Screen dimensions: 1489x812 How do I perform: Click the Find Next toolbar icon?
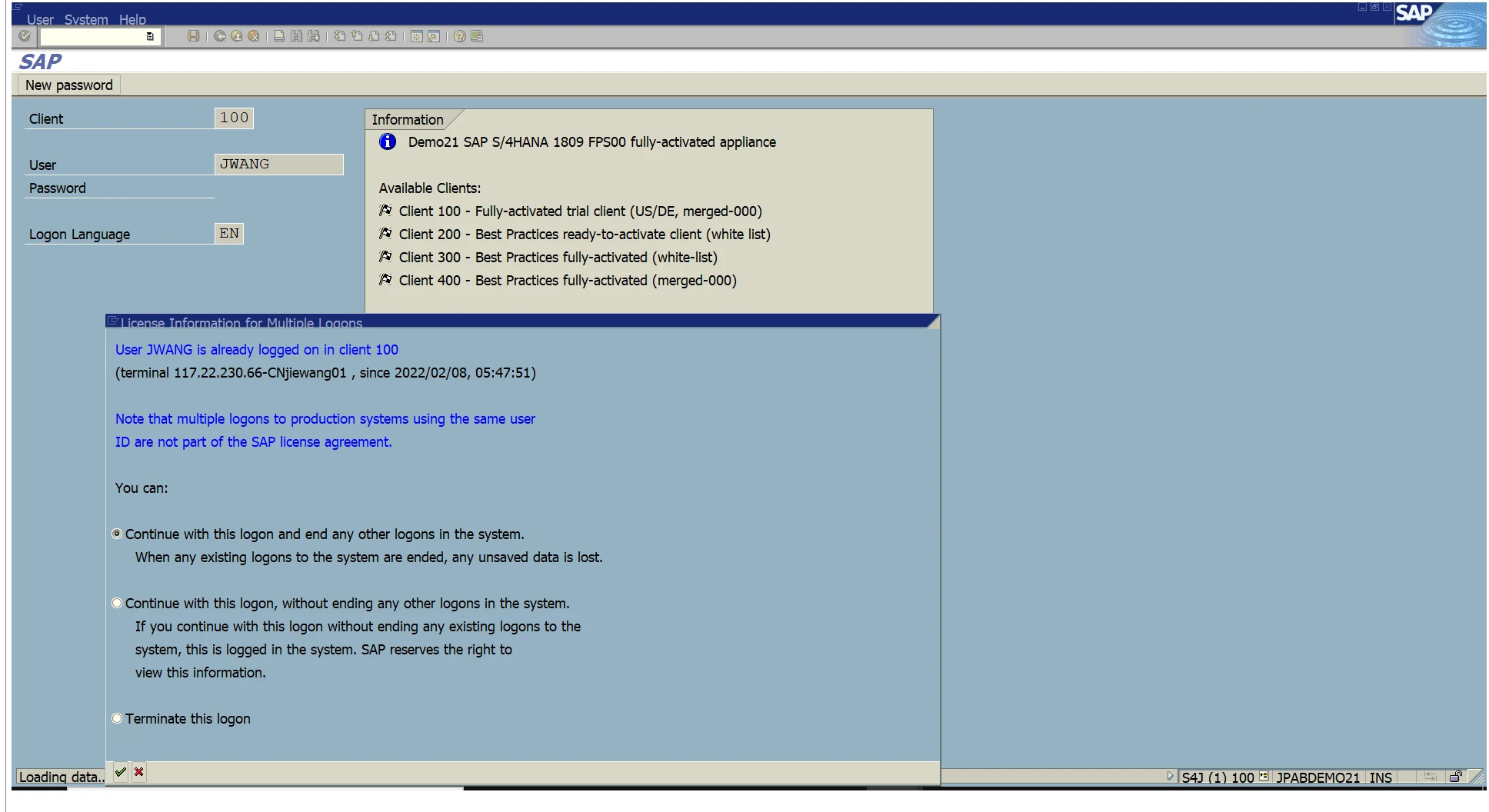click(x=314, y=36)
